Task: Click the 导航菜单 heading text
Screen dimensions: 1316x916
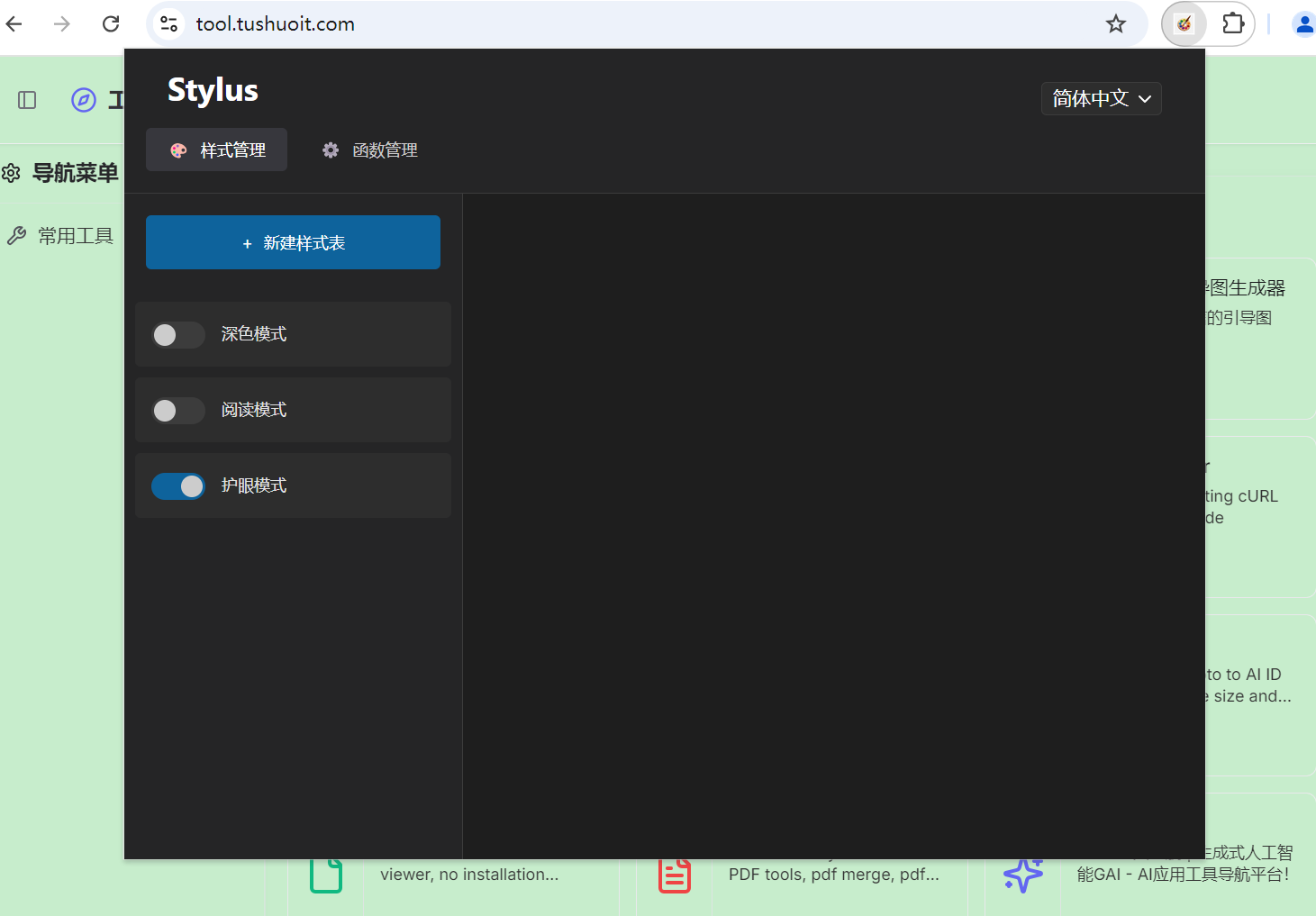Action: pos(76,173)
